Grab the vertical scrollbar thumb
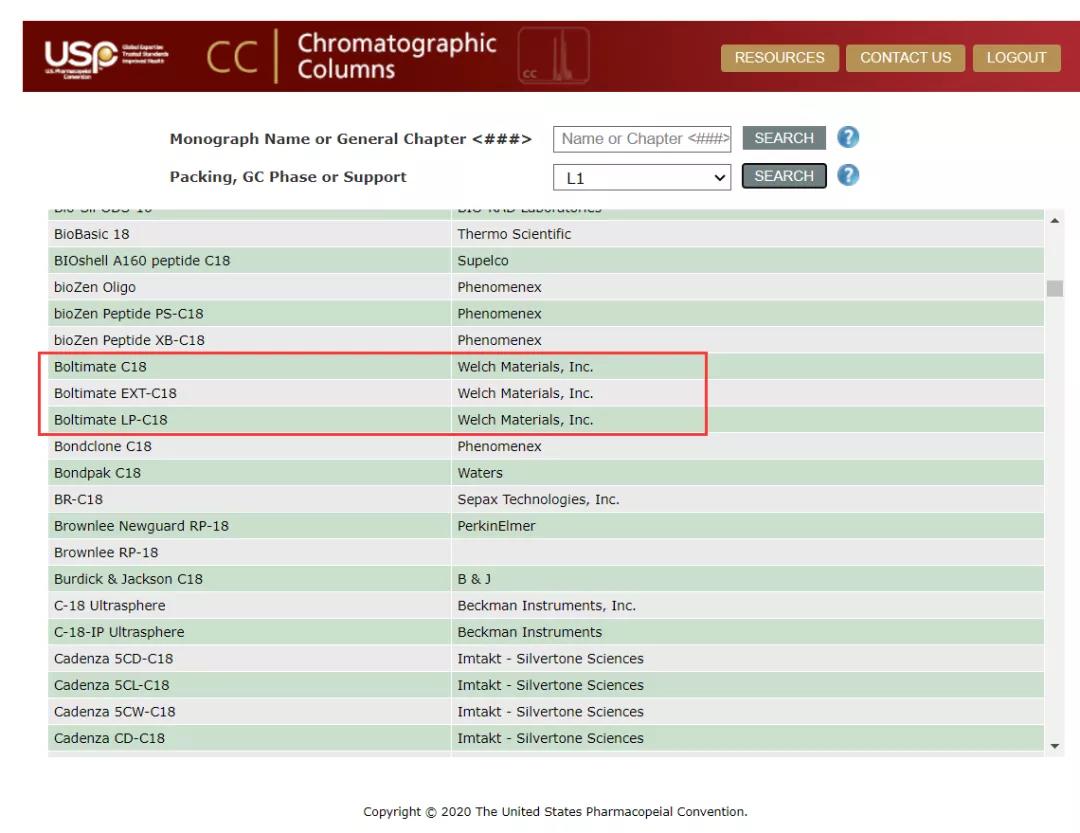The height and width of the screenshot is (833, 1080). point(1054,289)
